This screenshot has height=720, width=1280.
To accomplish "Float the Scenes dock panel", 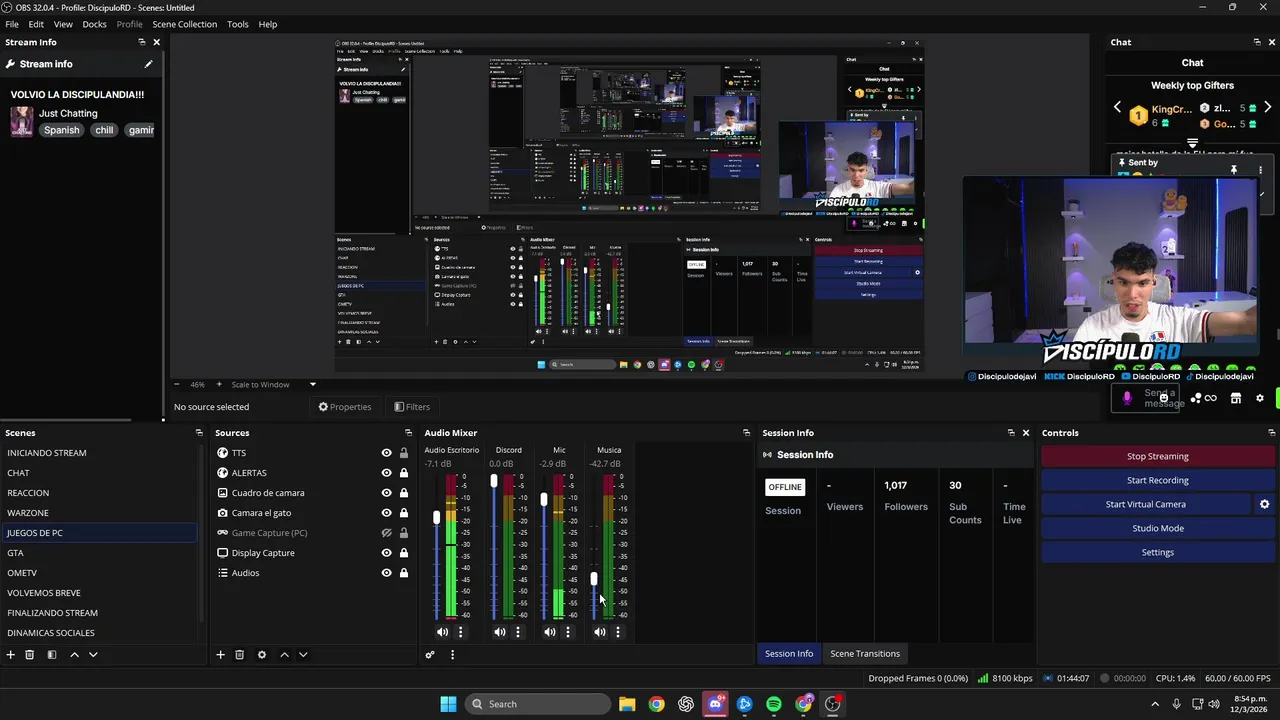I will [x=199, y=433].
